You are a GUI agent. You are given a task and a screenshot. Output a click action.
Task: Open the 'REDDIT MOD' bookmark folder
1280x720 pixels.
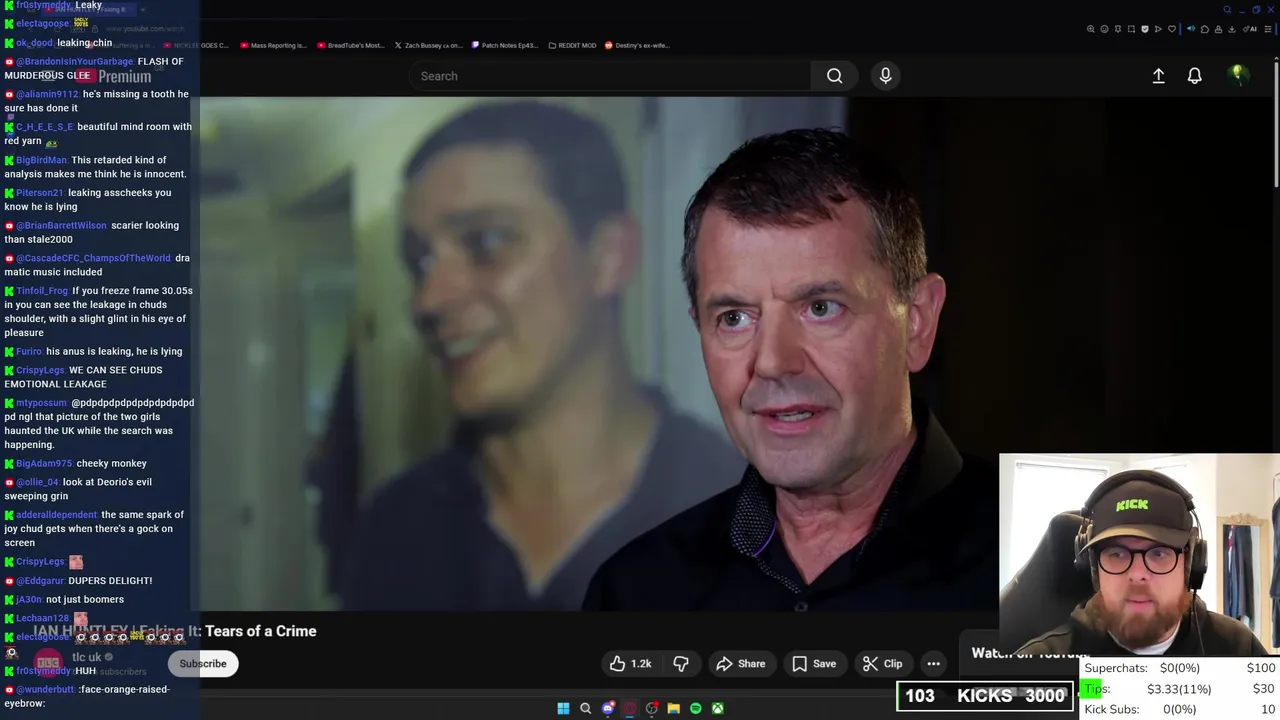coord(572,45)
